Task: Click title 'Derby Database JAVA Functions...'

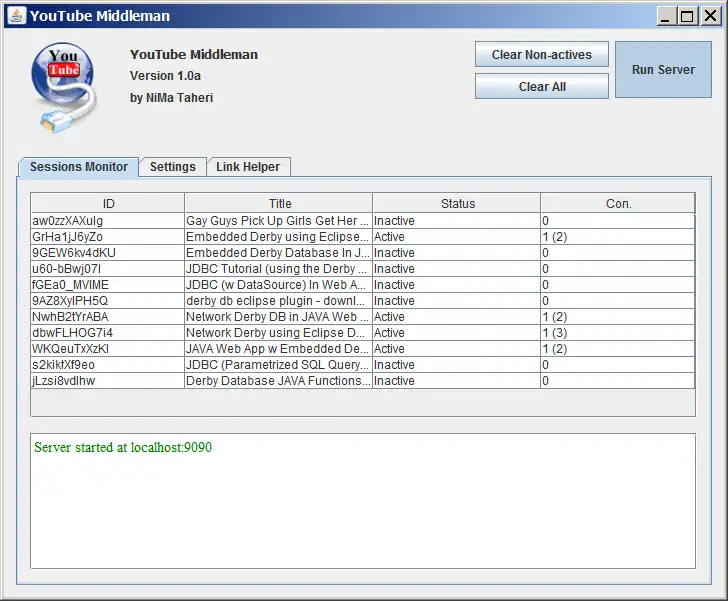Action: [278, 381]
